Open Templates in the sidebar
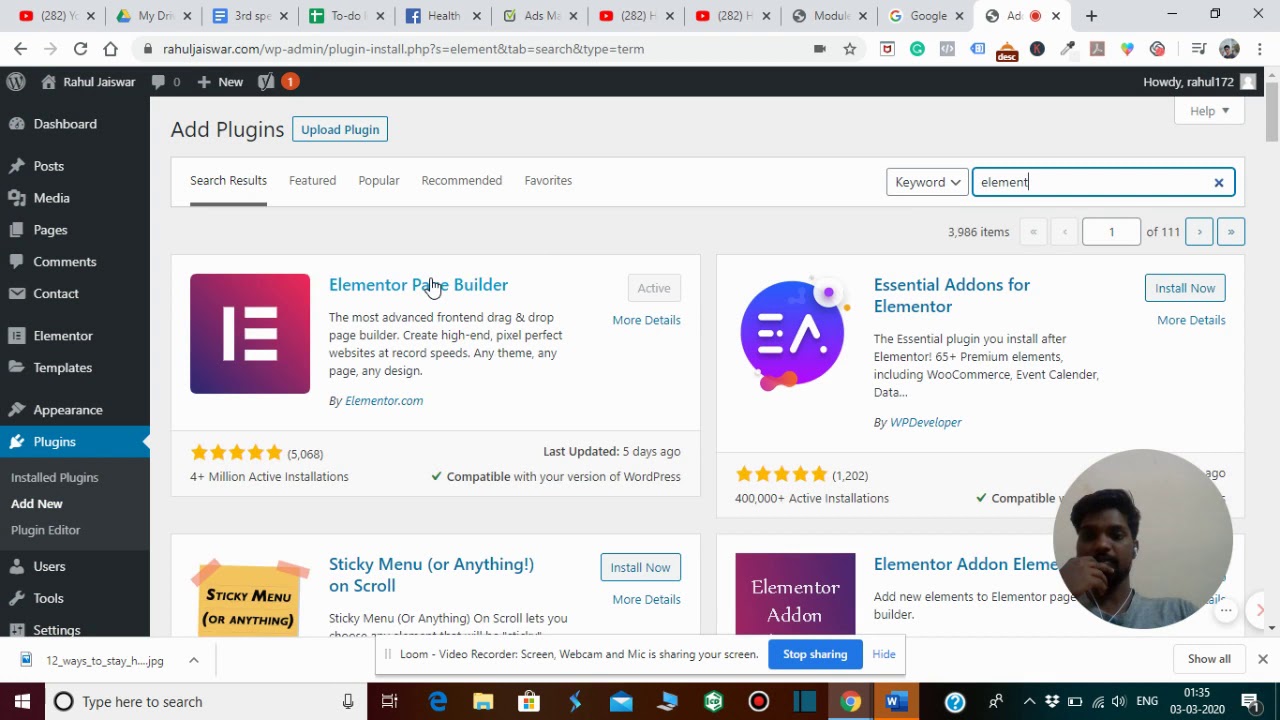Screen dimensions: 1280x720 pos(62,368)
